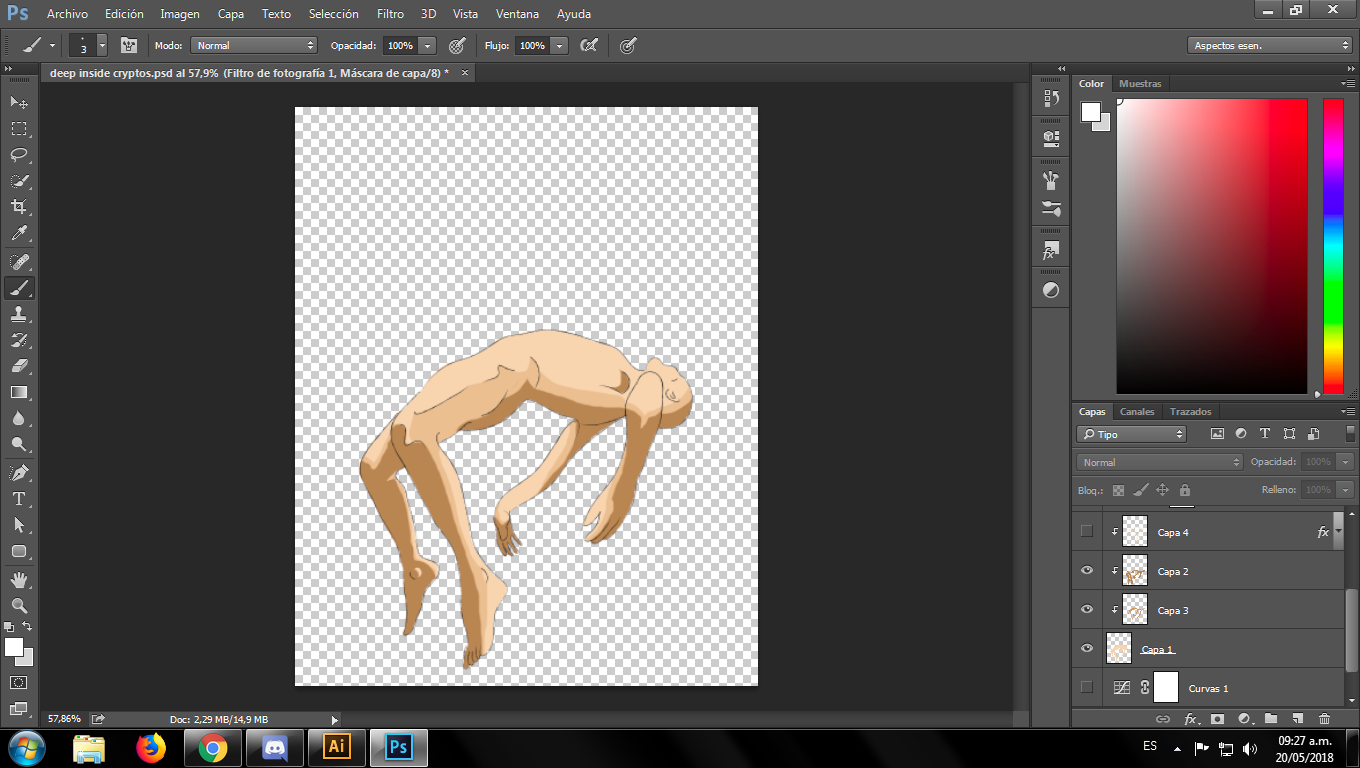Hide the Capa 2 layer

click(1087, 571)
